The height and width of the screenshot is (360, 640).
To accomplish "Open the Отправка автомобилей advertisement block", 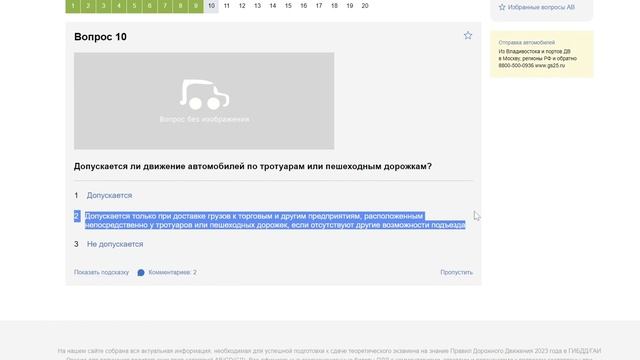I will pos(542,54).
